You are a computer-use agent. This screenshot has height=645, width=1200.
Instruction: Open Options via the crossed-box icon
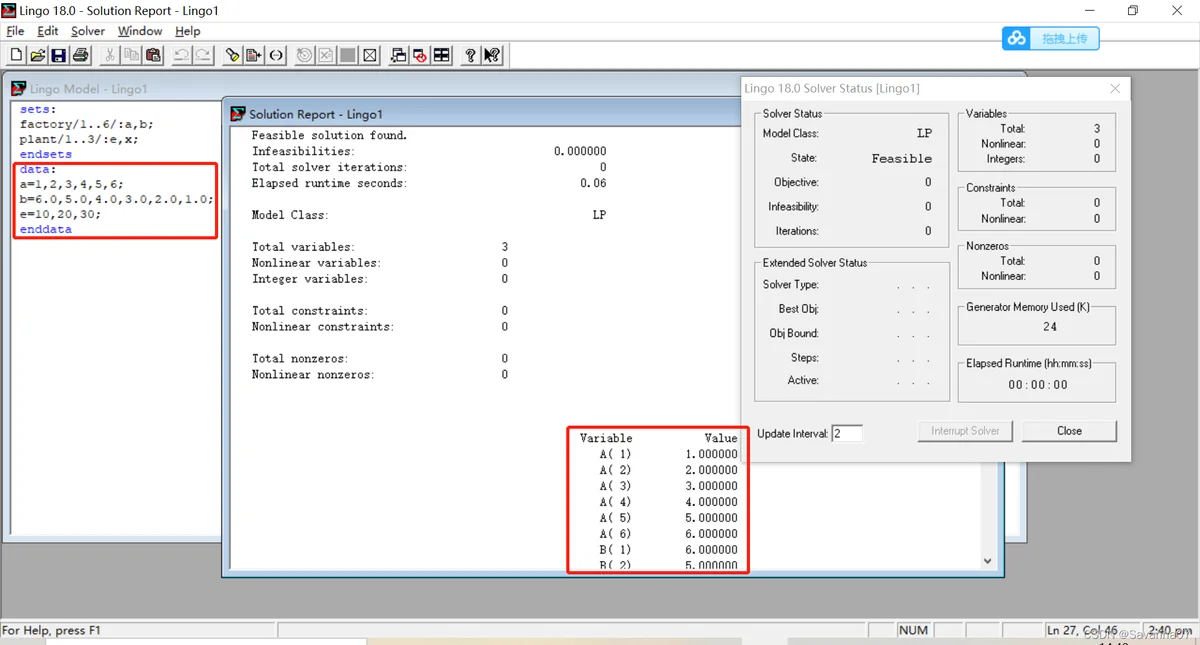coord(370,55)
